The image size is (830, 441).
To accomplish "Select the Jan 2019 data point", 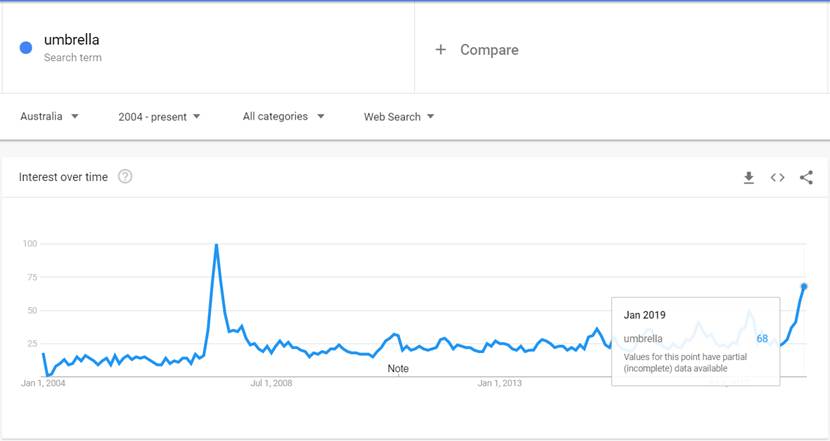I will click(804, 287).
